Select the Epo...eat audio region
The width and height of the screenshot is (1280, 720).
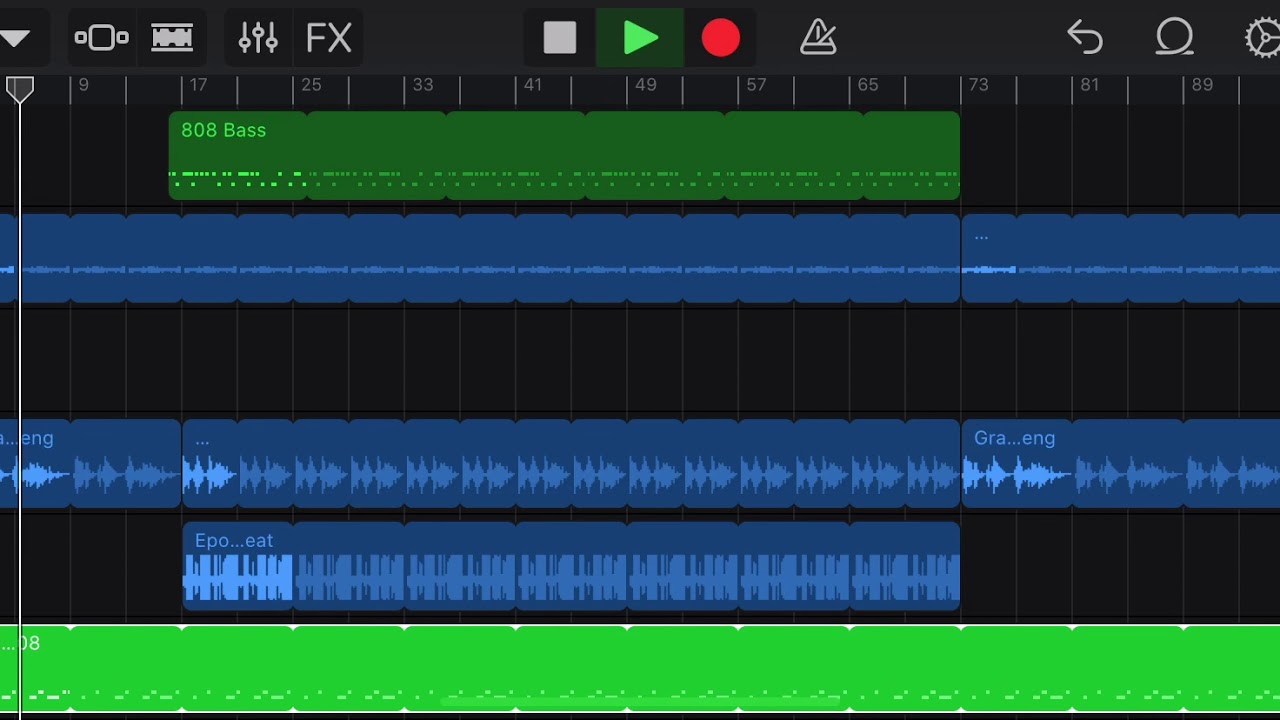[571, 566]
